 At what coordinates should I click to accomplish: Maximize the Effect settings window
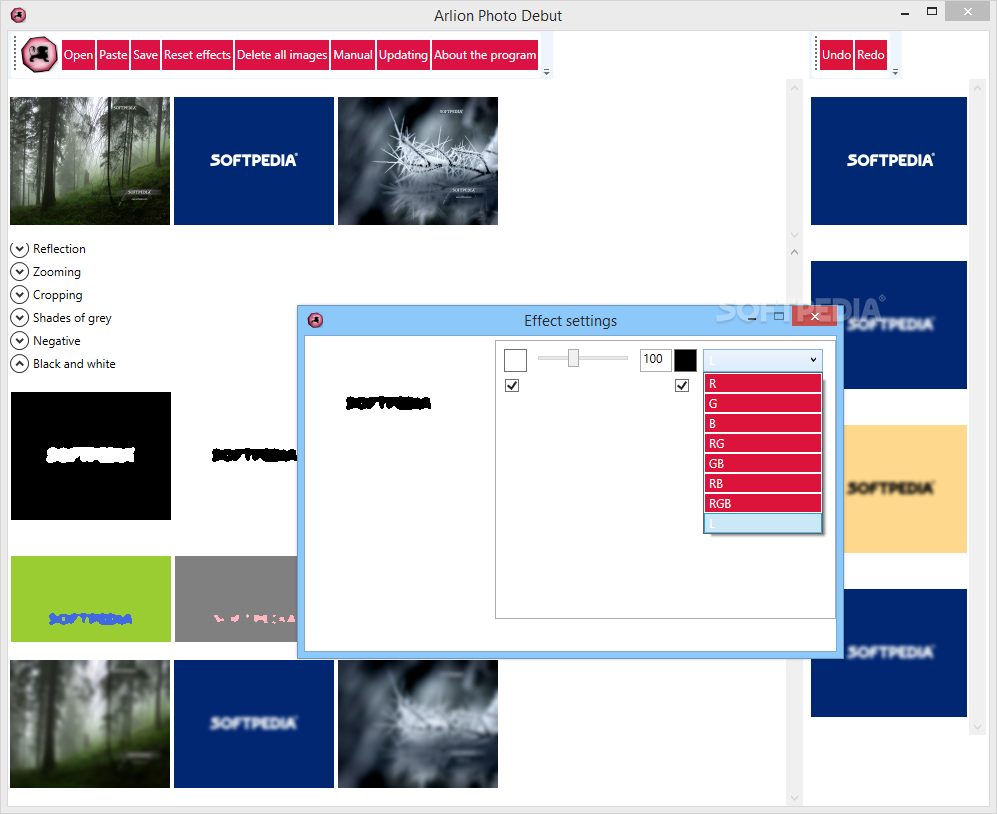click(779, 316)
